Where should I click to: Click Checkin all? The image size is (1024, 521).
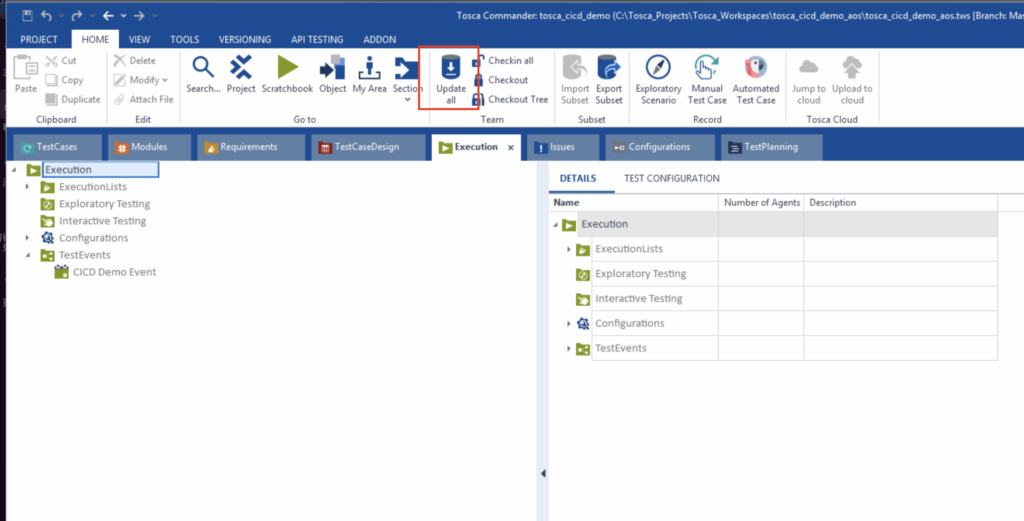502,61
